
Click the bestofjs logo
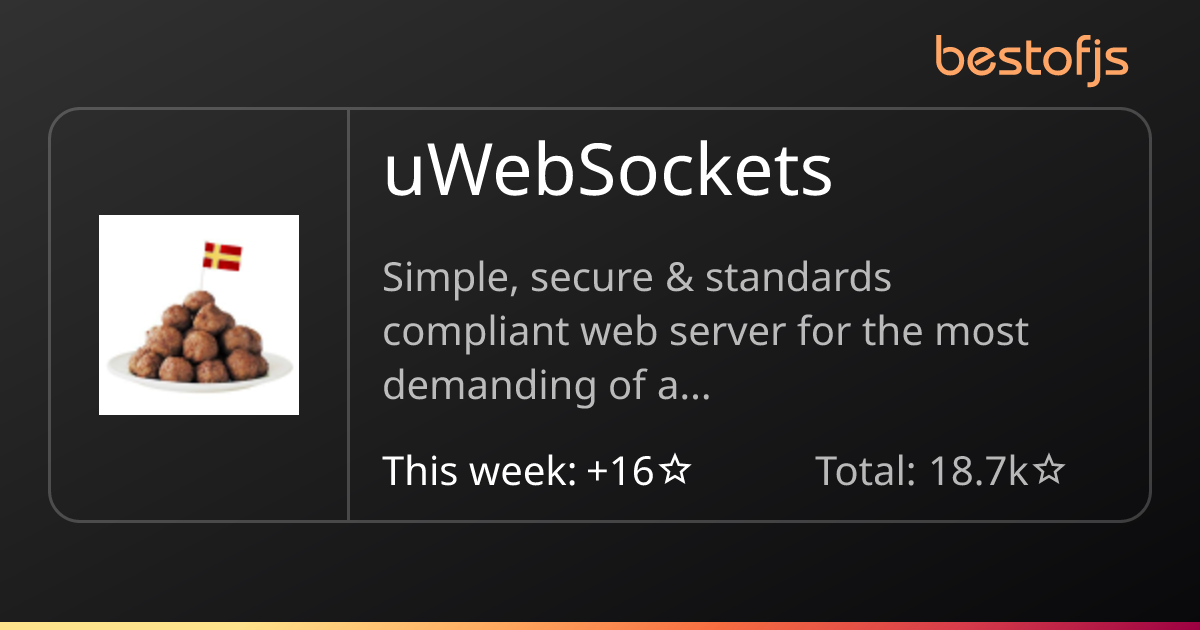1031,58
